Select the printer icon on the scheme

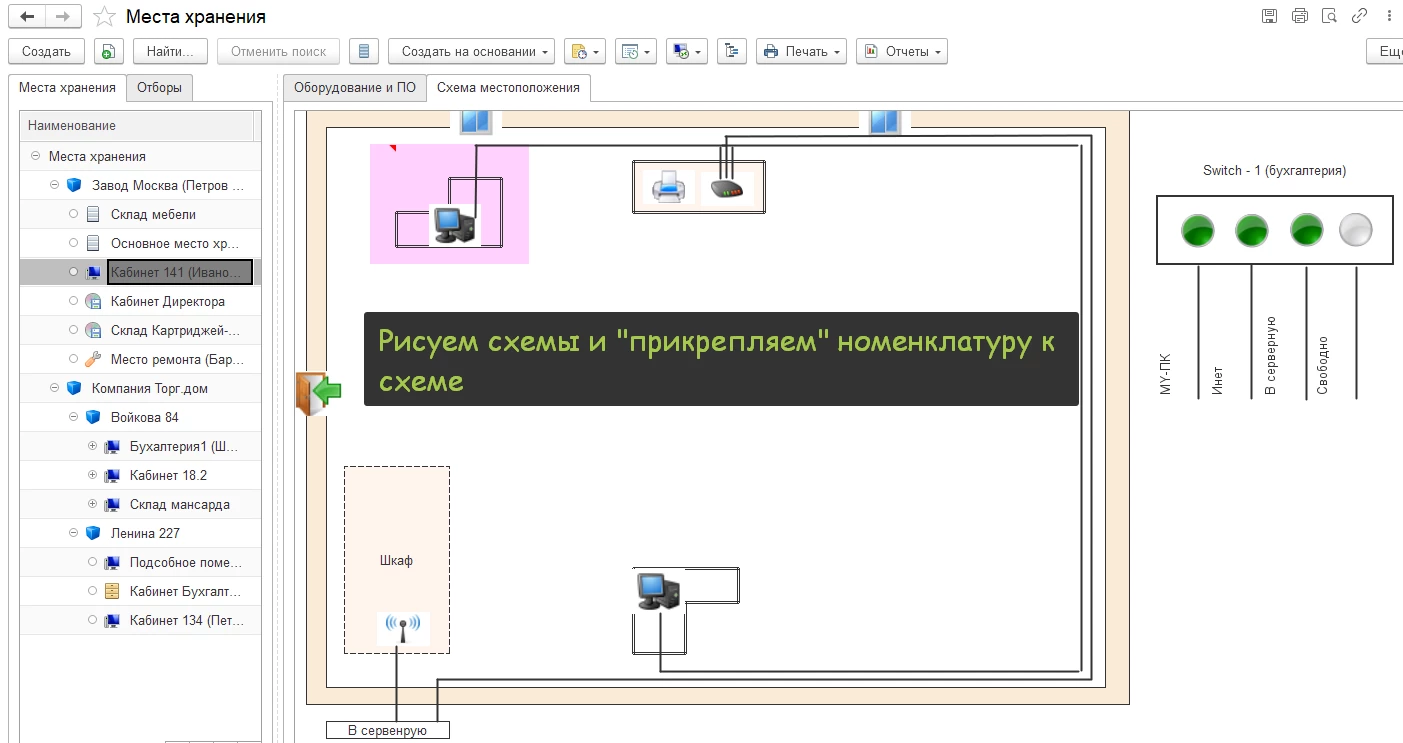[667, 187]
